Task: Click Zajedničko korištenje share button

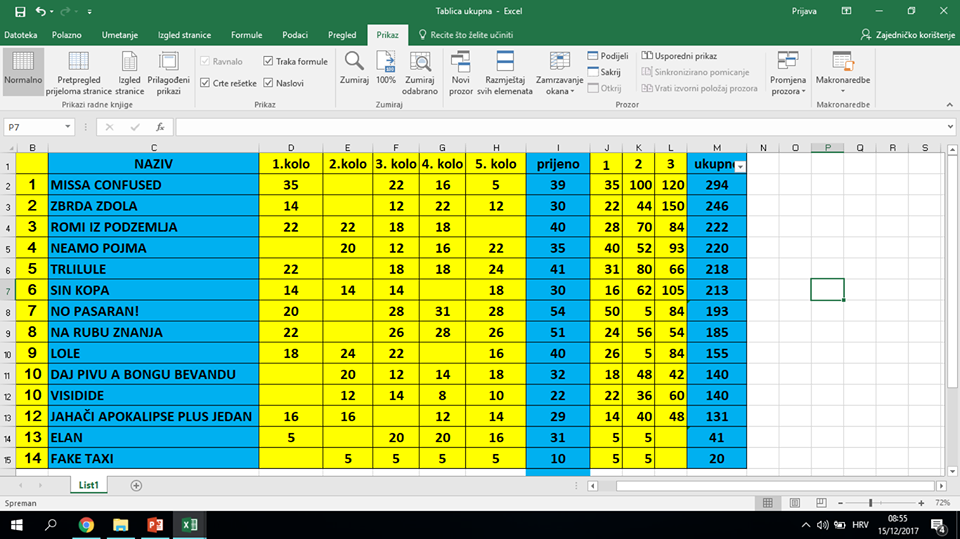Action: 907,35
